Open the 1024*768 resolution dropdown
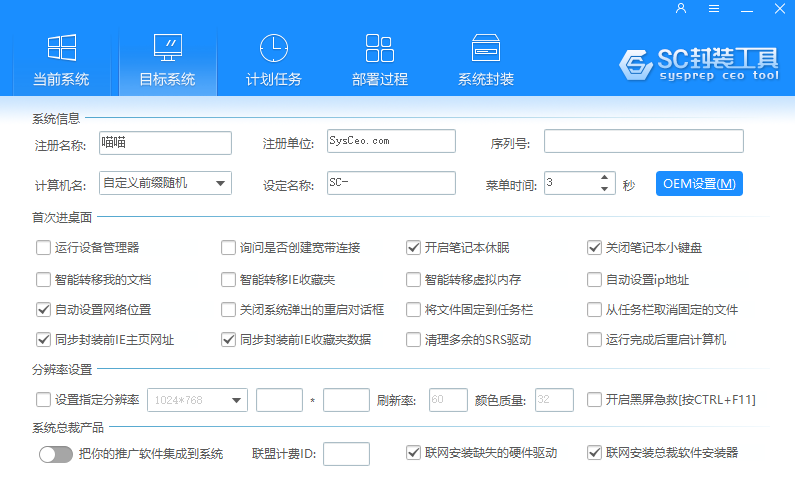The image size is (795, 498). pyautogui.click(x=238, y=400)
